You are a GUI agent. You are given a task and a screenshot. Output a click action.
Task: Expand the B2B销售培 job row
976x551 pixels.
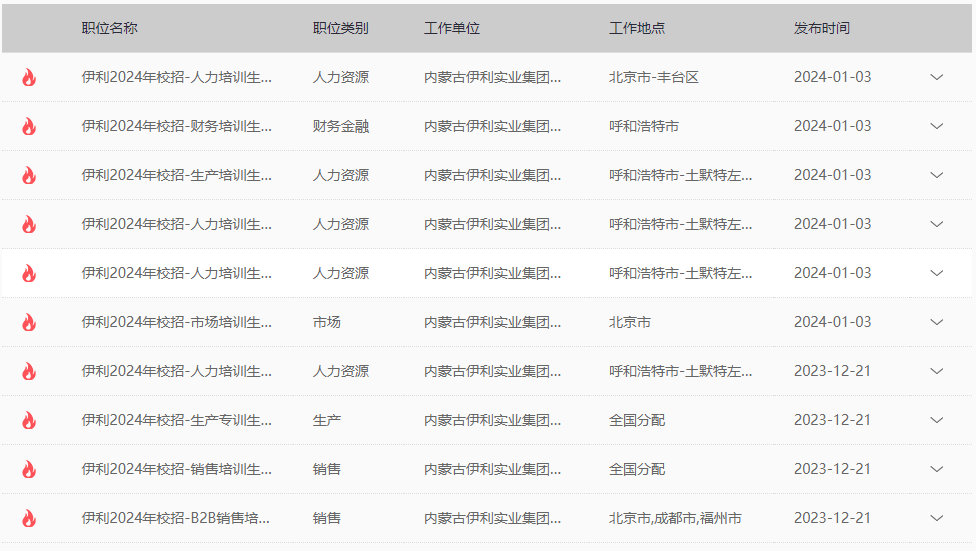937,519
